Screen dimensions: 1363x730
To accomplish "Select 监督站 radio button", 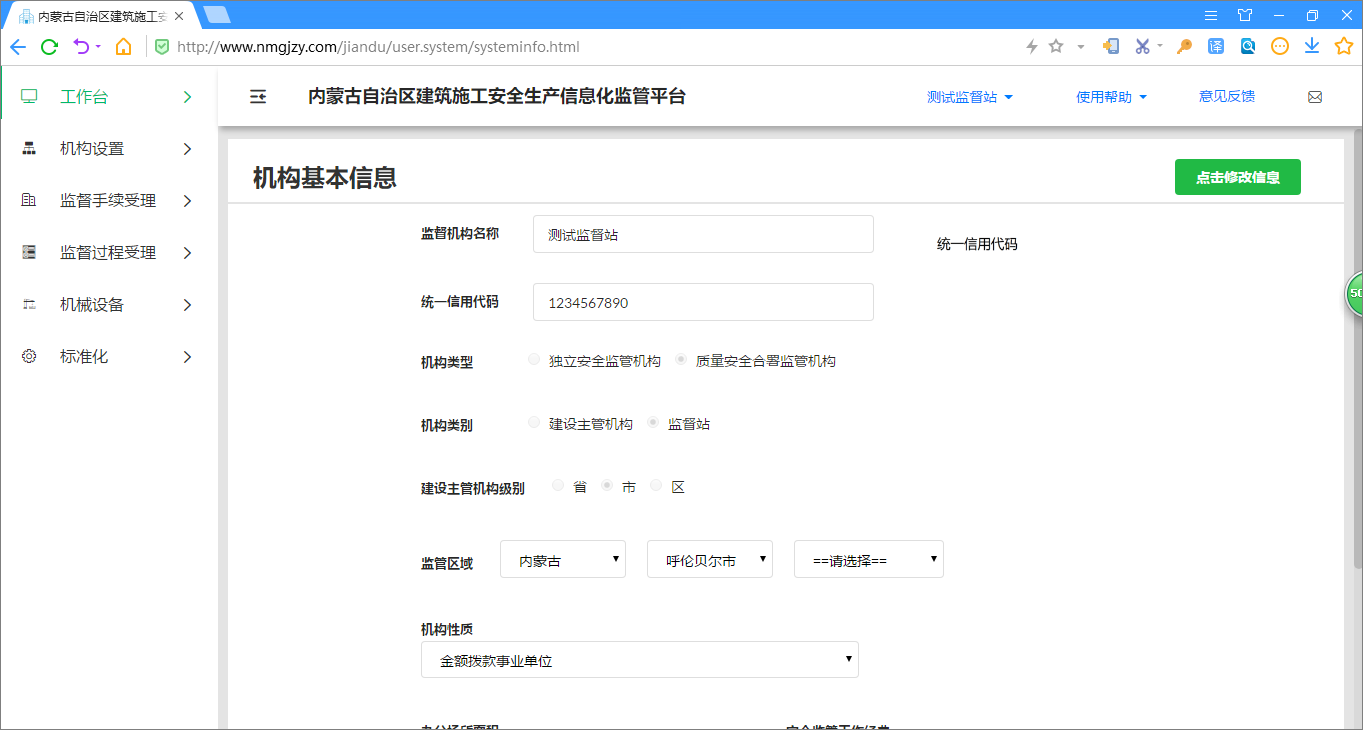I will (653, 422).
